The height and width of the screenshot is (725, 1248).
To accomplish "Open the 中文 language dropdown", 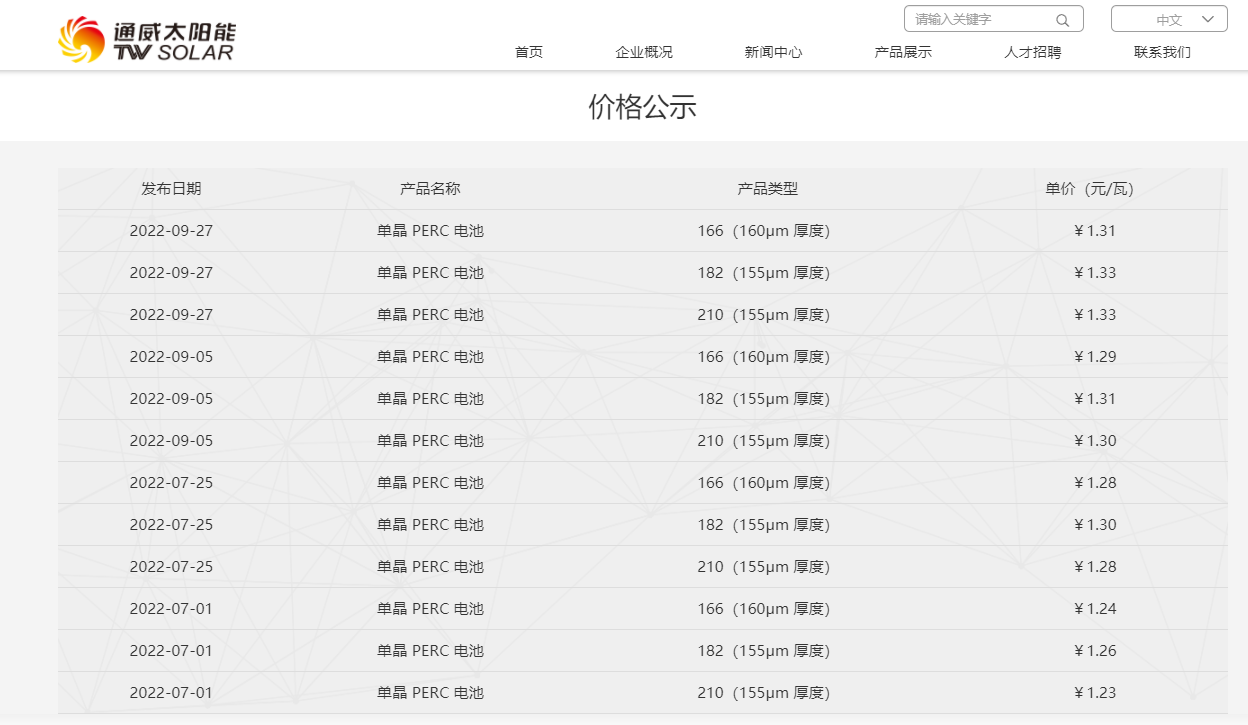I will click(1168, 19).
